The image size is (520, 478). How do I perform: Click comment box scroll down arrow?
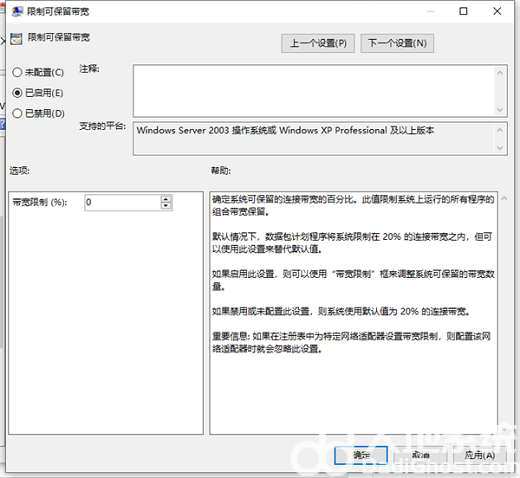(x=500, y=110)
